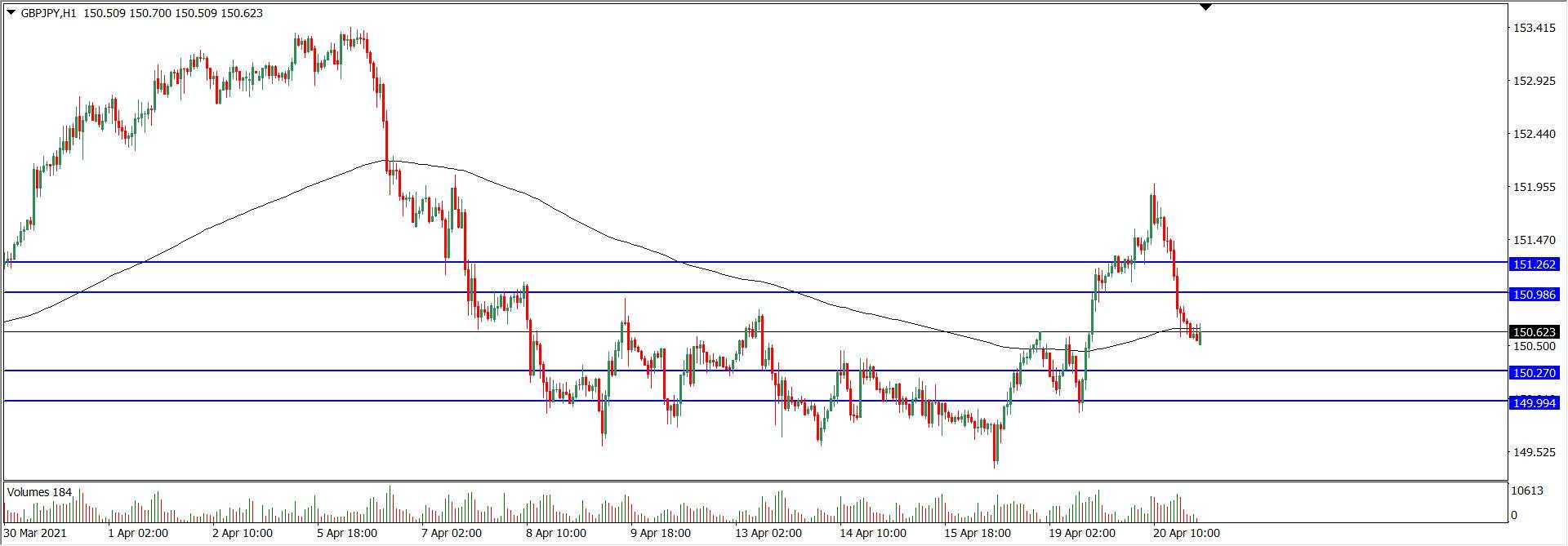Click the OHLC values 150.509 150.700 150.509 150.623

[172, 13]
